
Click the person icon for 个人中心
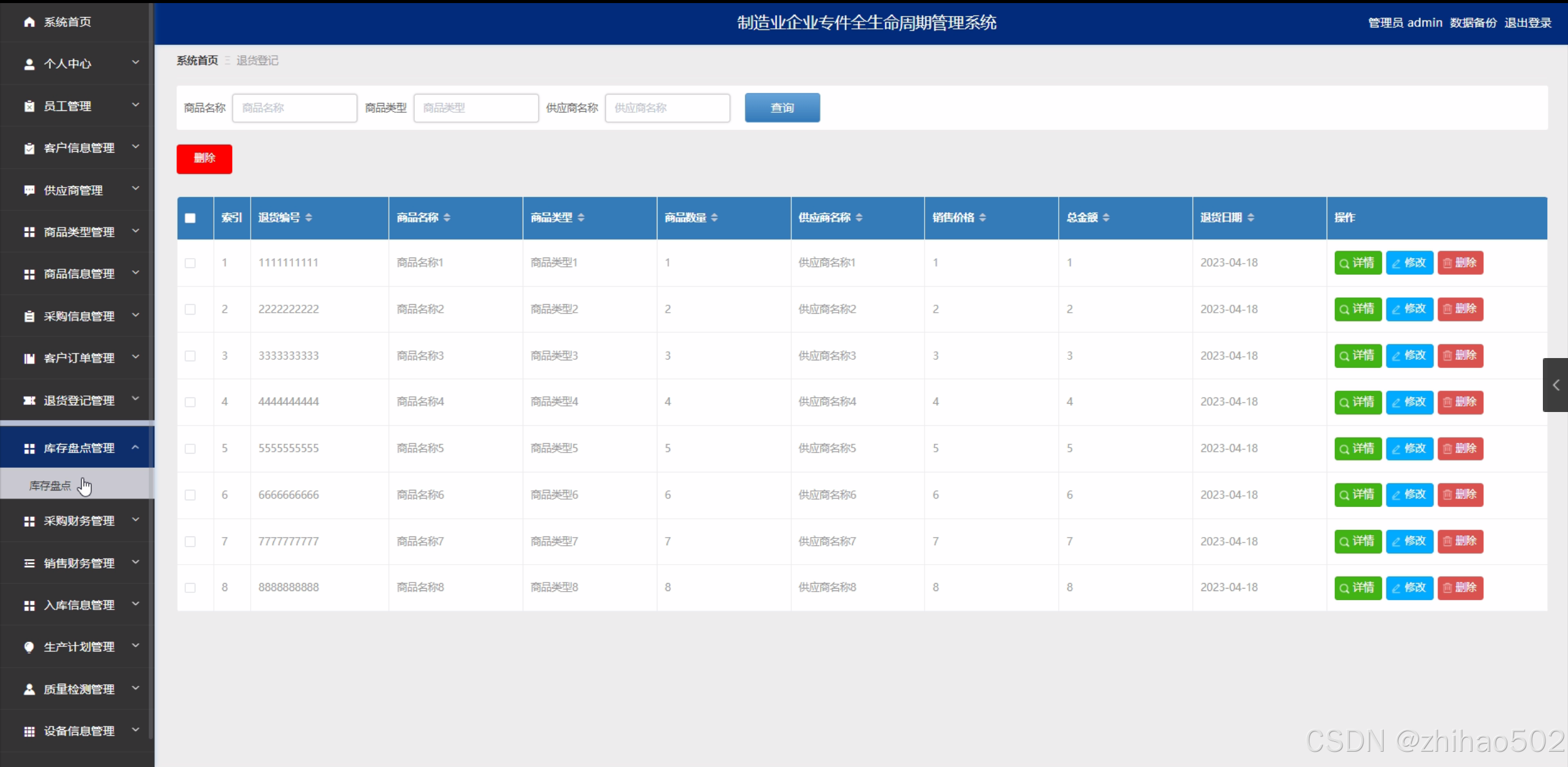coord(29,64)
